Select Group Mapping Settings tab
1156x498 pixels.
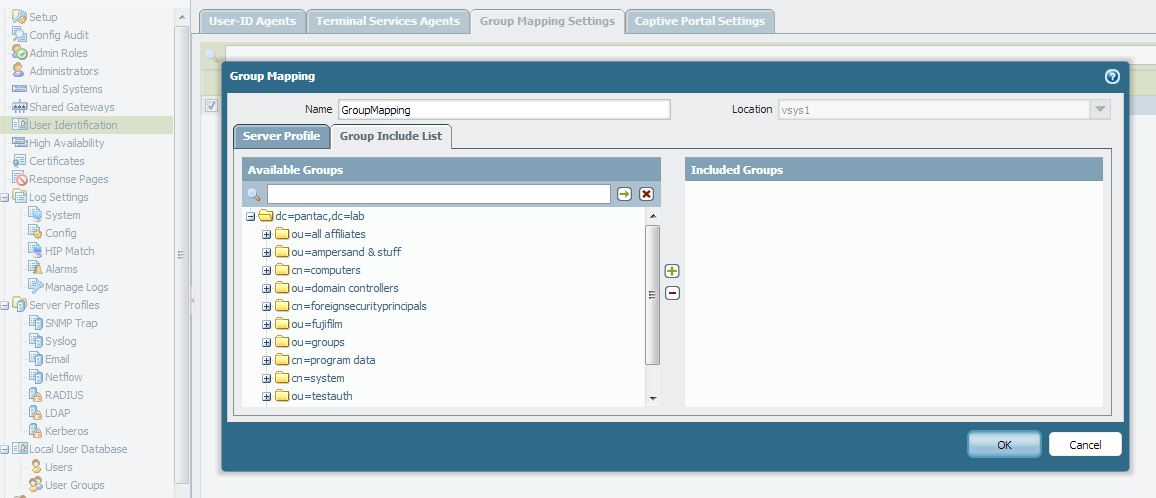[x=547, y=21]
